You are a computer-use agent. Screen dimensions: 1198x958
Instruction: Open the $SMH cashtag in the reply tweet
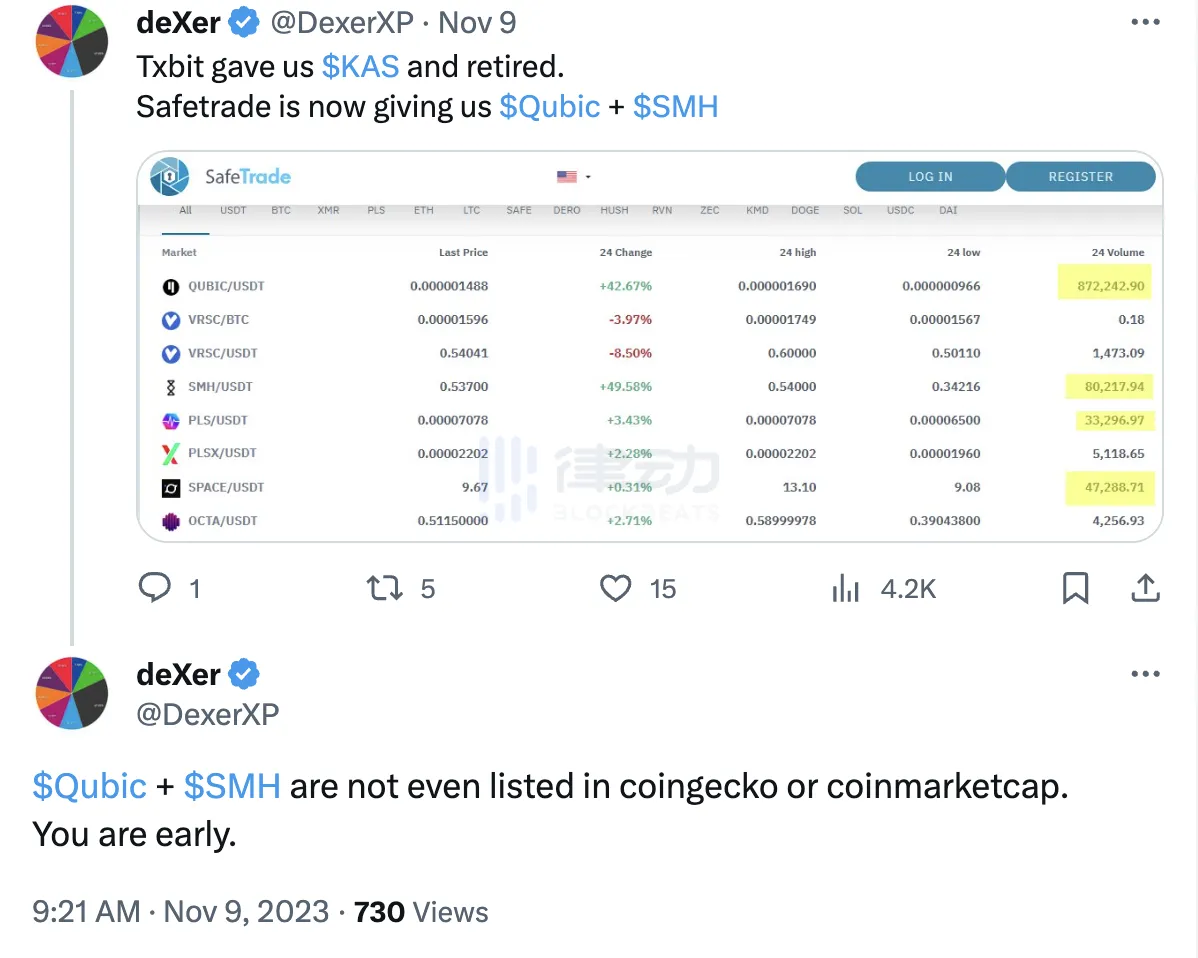point(232,786)
